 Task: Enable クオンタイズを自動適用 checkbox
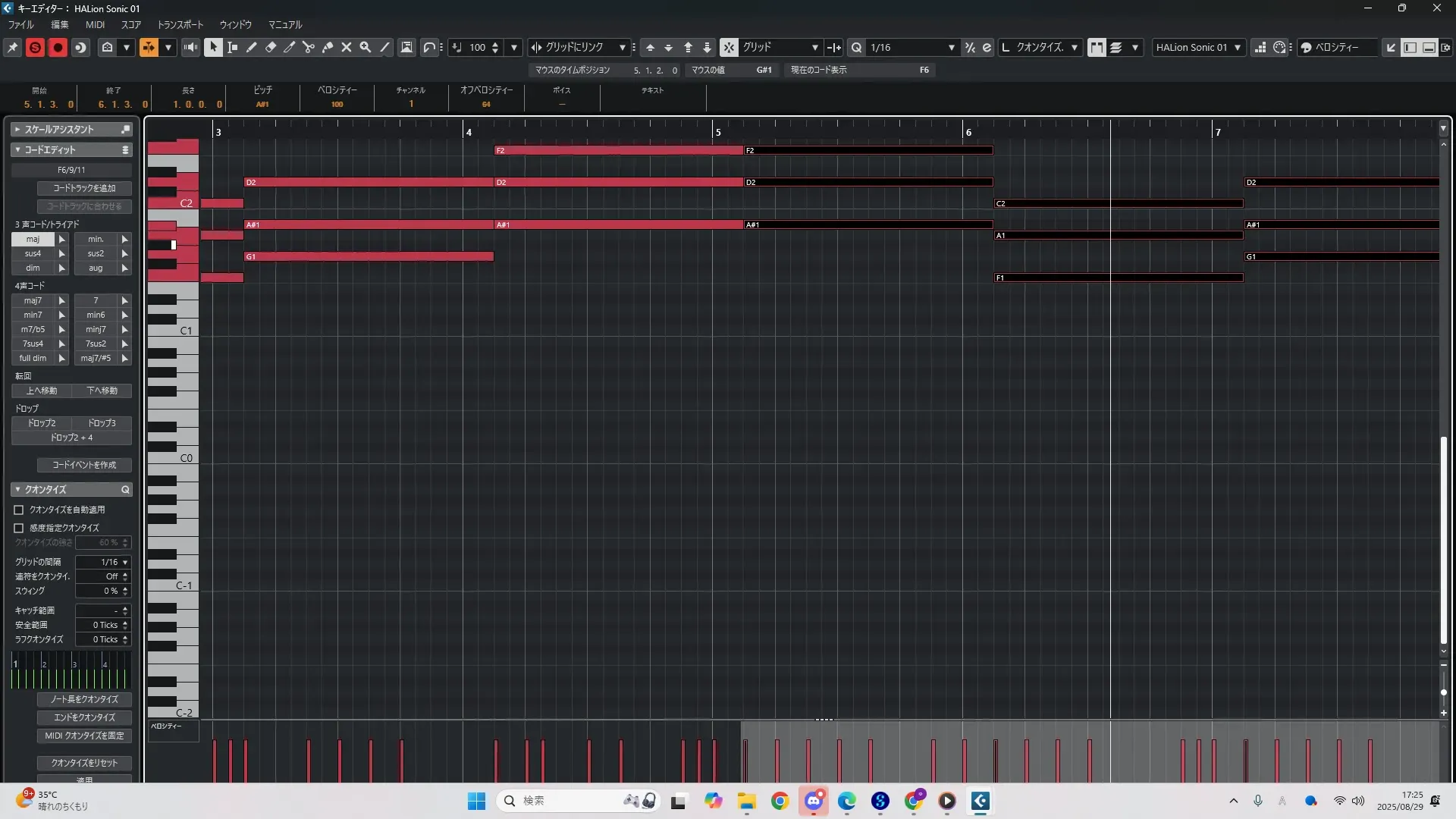tap(19, 510)
